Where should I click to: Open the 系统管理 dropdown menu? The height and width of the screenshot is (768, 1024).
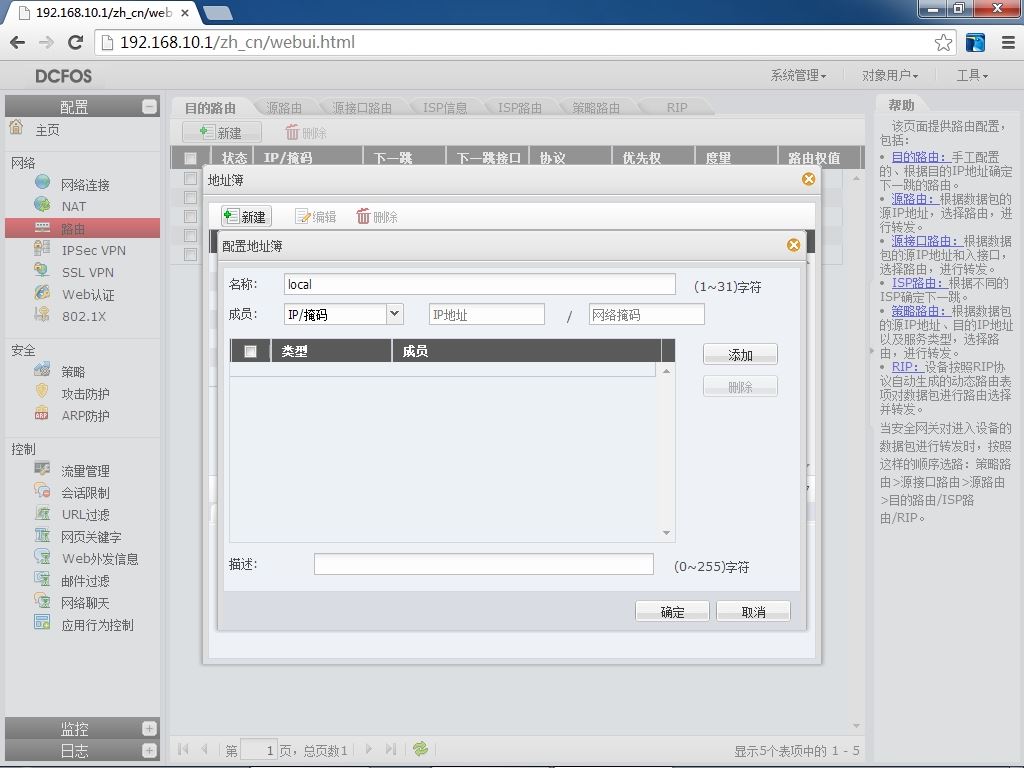pyautogui.click(x=798, y=76)
